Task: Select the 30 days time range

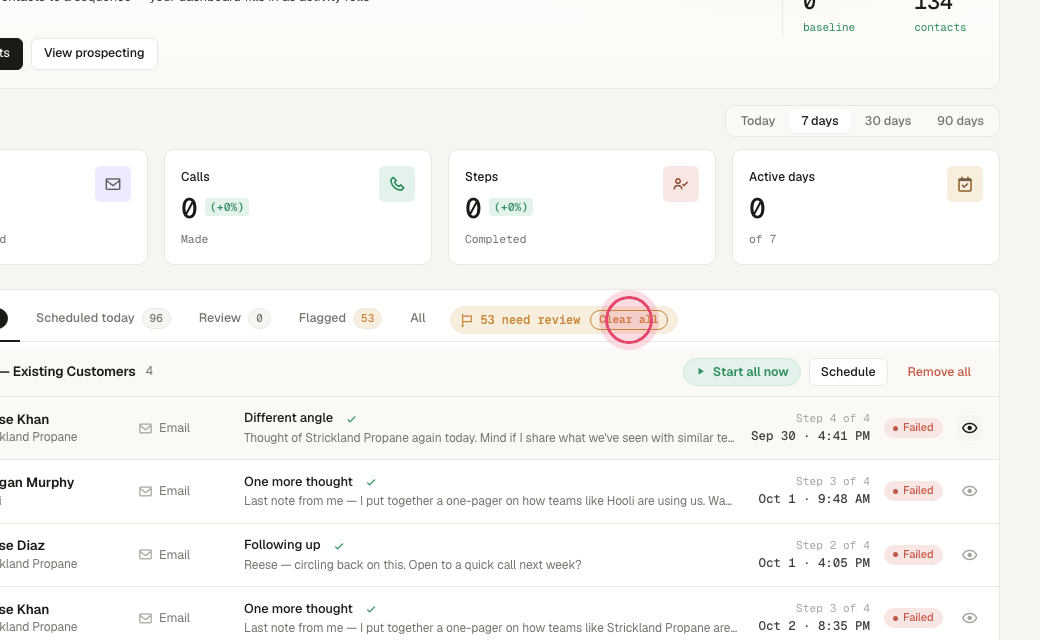Action: [887, 121]
